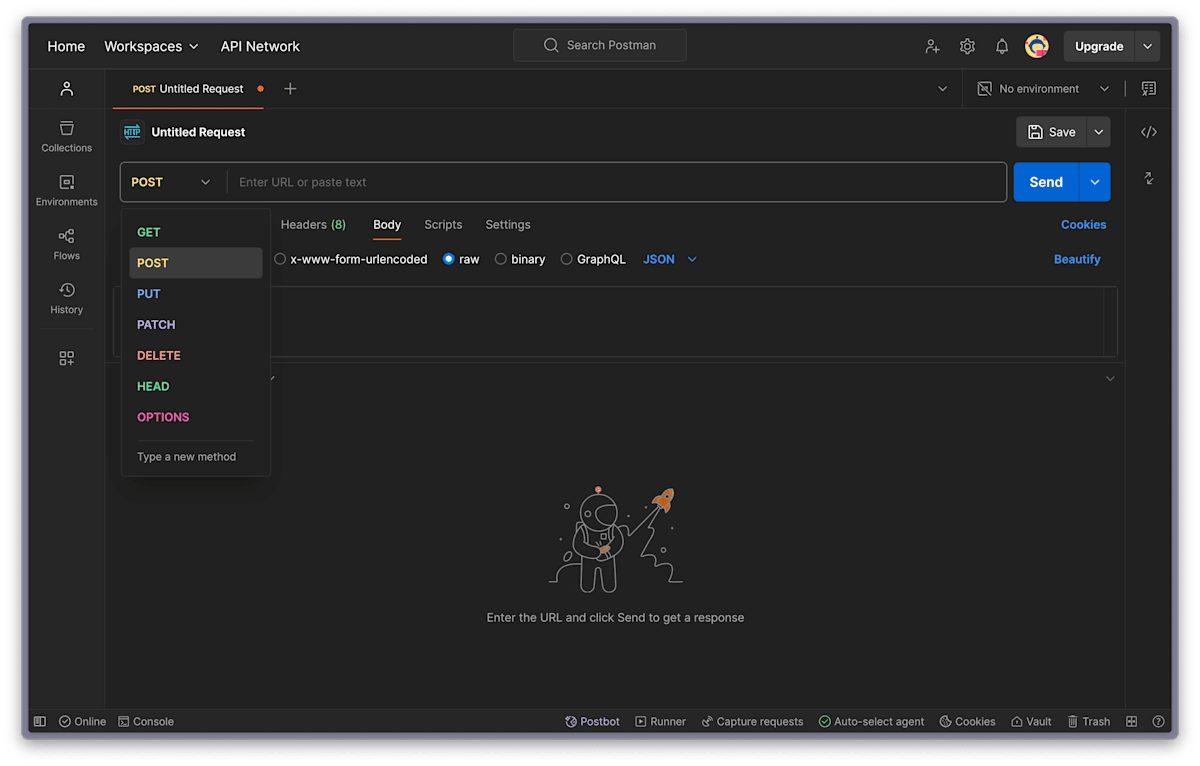Click the HTTP request type icon
Viewport: 1200px width, 766px height.
click(x=132, y=132)
